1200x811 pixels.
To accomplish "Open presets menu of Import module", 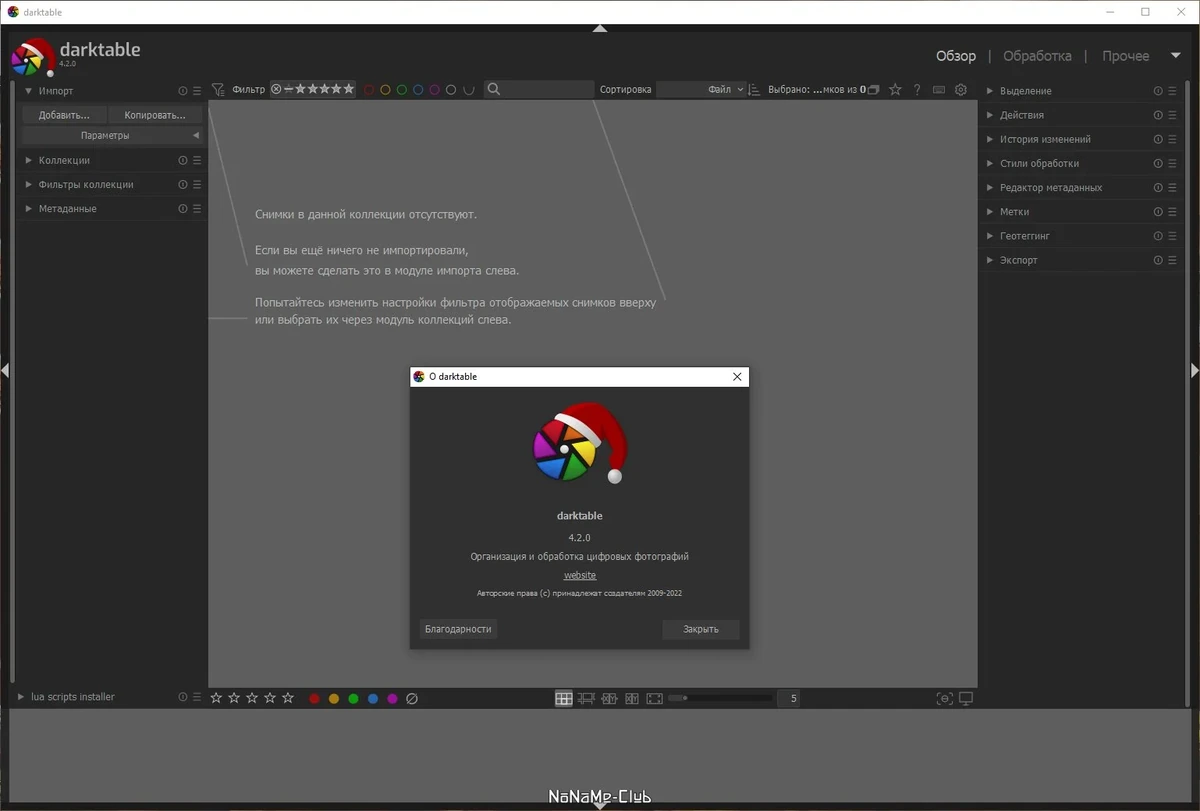I will 197,91.
